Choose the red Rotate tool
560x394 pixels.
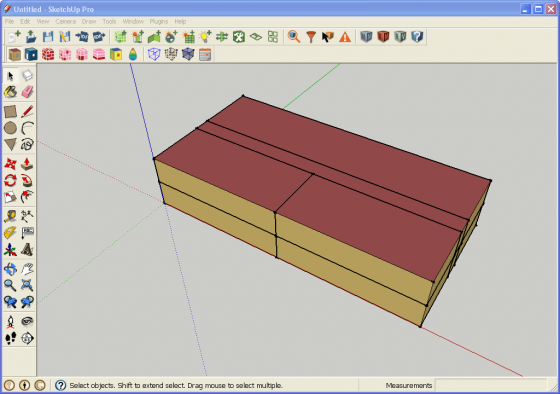coord(10,180)
